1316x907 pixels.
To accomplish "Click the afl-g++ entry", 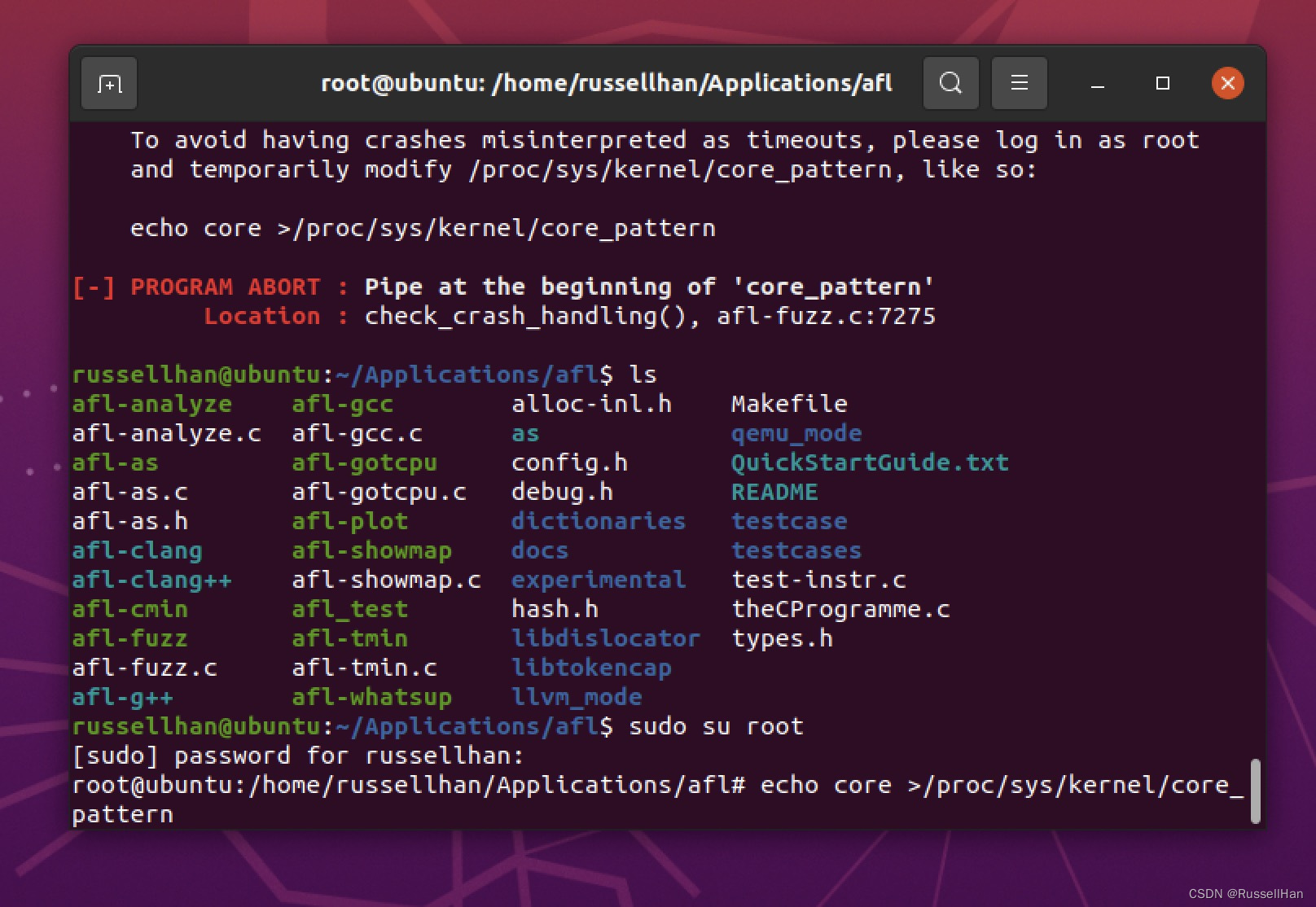I will tap(123, 697).
